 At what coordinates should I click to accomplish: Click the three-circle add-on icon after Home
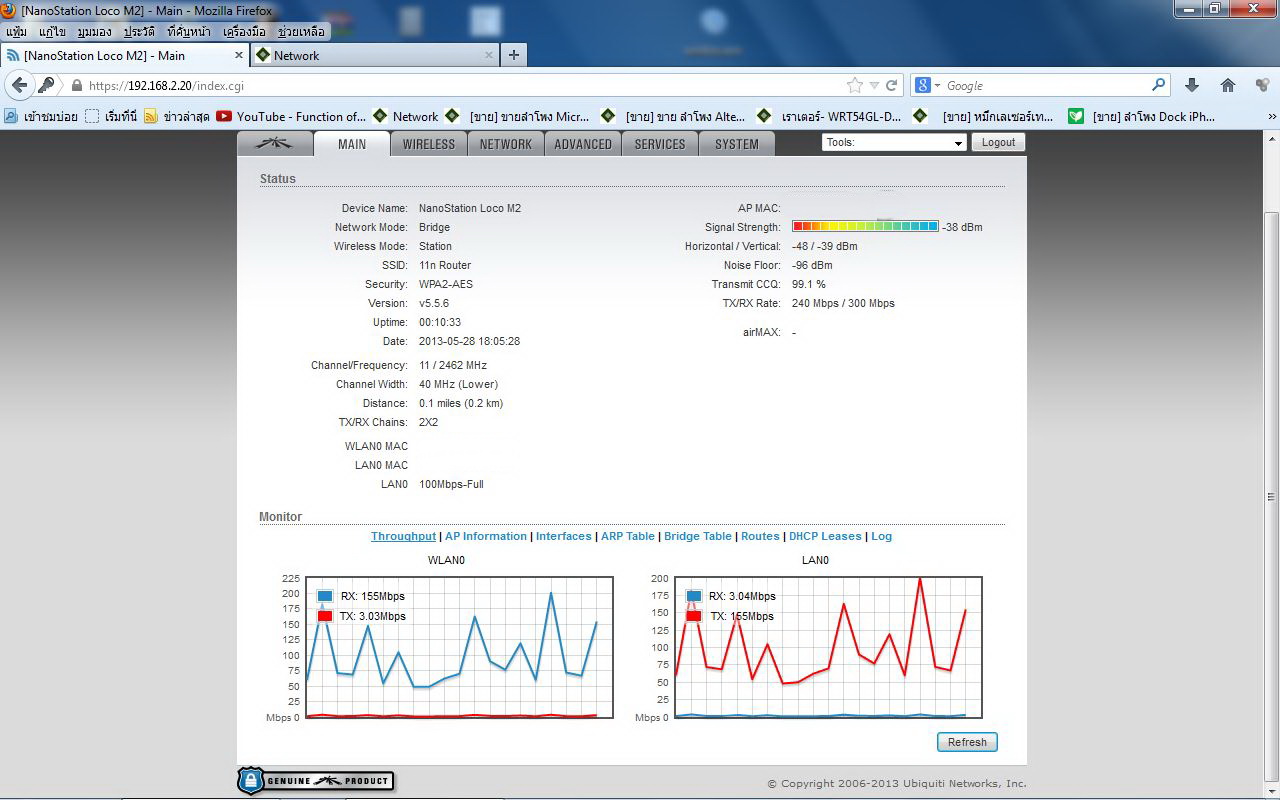tap(1263, 85)
